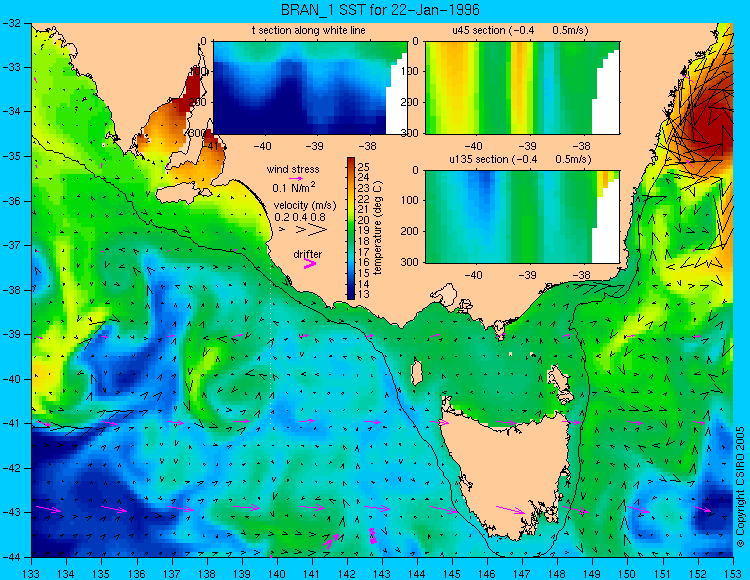The image size is (750, 580).
Task: Click the 'wind stress' legend text
Action: pos(293,169)
